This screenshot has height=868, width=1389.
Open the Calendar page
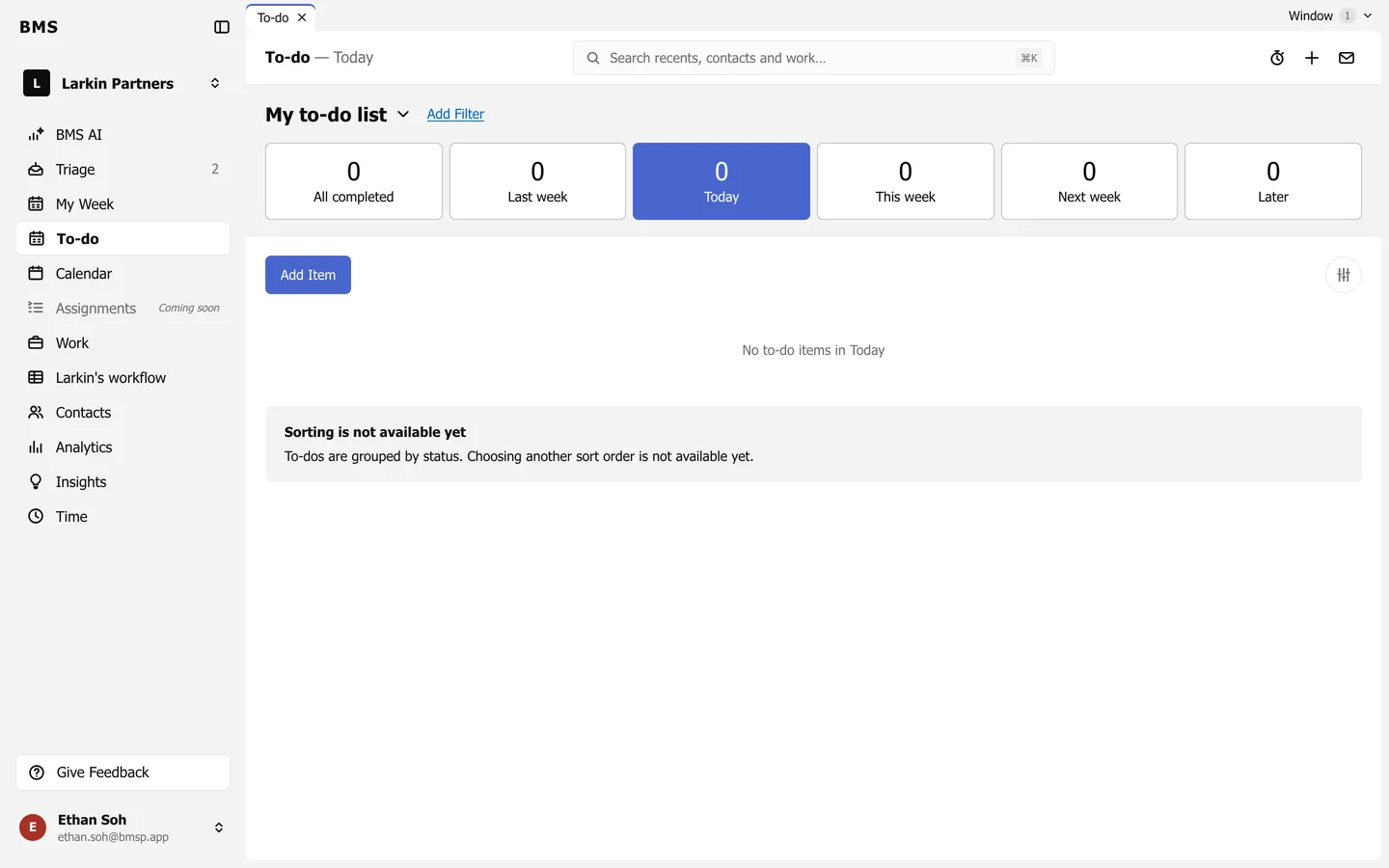(123, 273)
